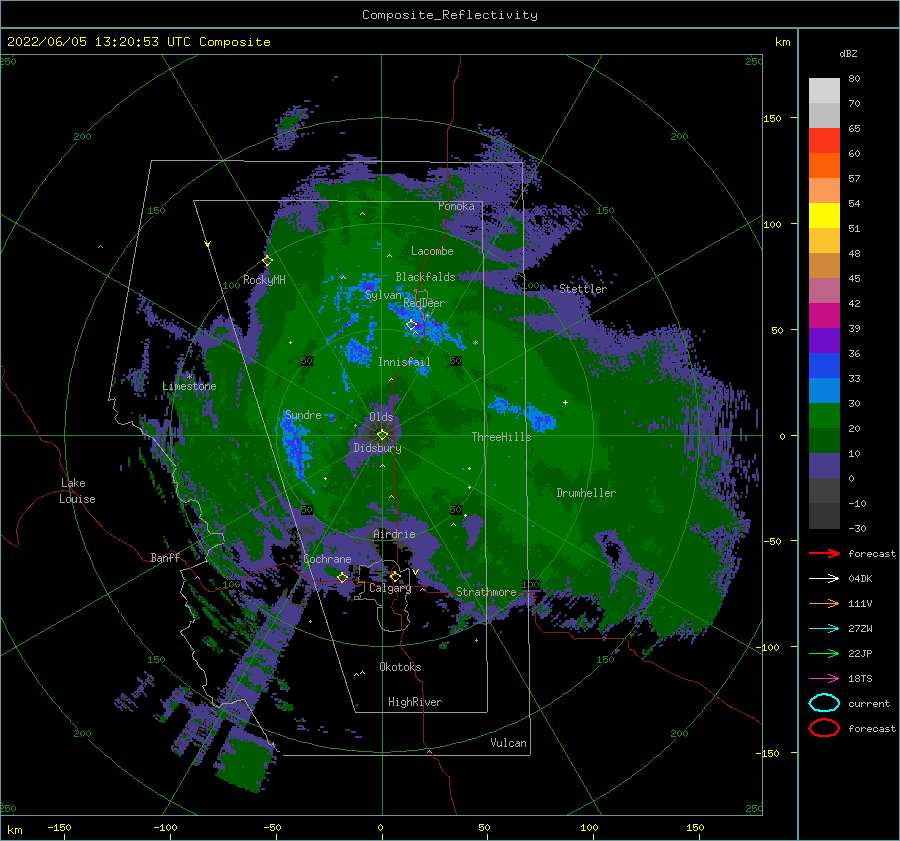Click the Composite_Reflectivity title

pos(449,15)
